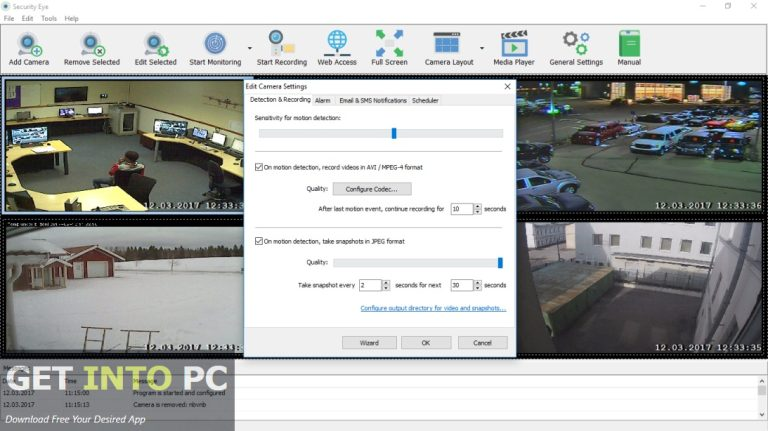The width and height of the screenshot is (768, 431).
Task: Toggle take snapshots in JPEG checkbox
Action: (x=259, y=241)
